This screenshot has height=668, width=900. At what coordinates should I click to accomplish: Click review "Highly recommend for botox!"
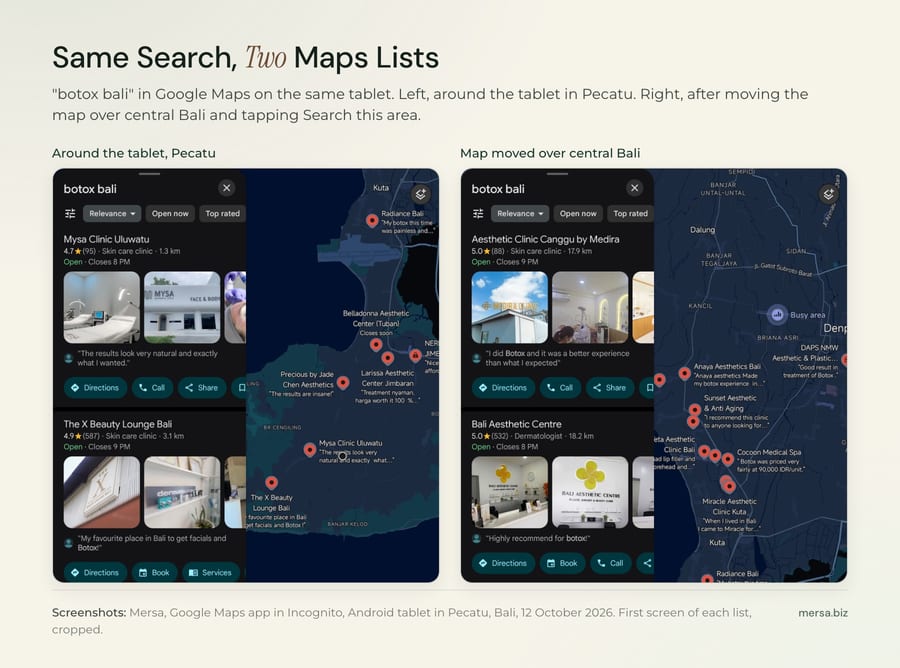[x=538, y=538]
